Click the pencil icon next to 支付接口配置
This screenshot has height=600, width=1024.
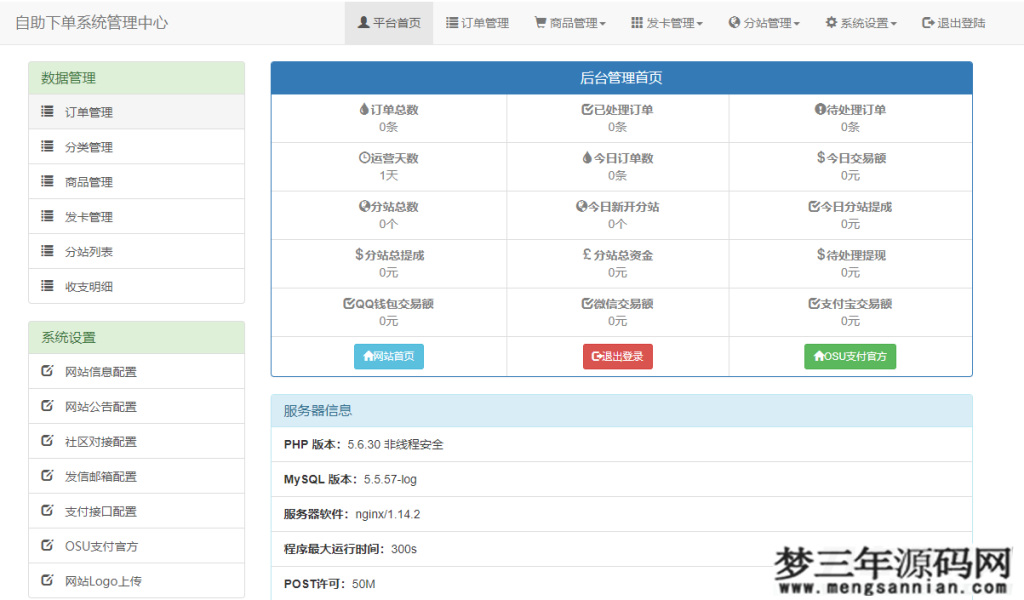click(x=46, y=510)
